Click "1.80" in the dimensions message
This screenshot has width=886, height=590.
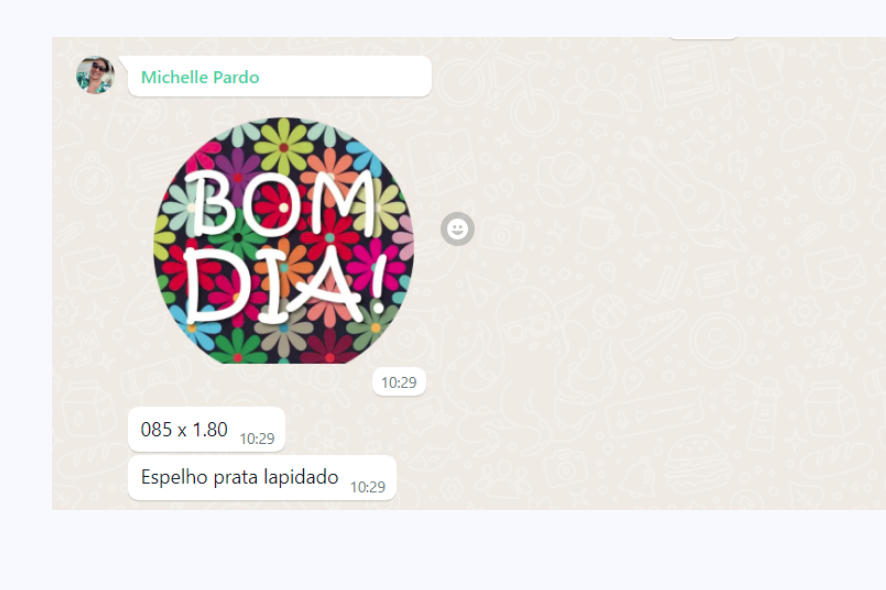(x=210, y=430)
